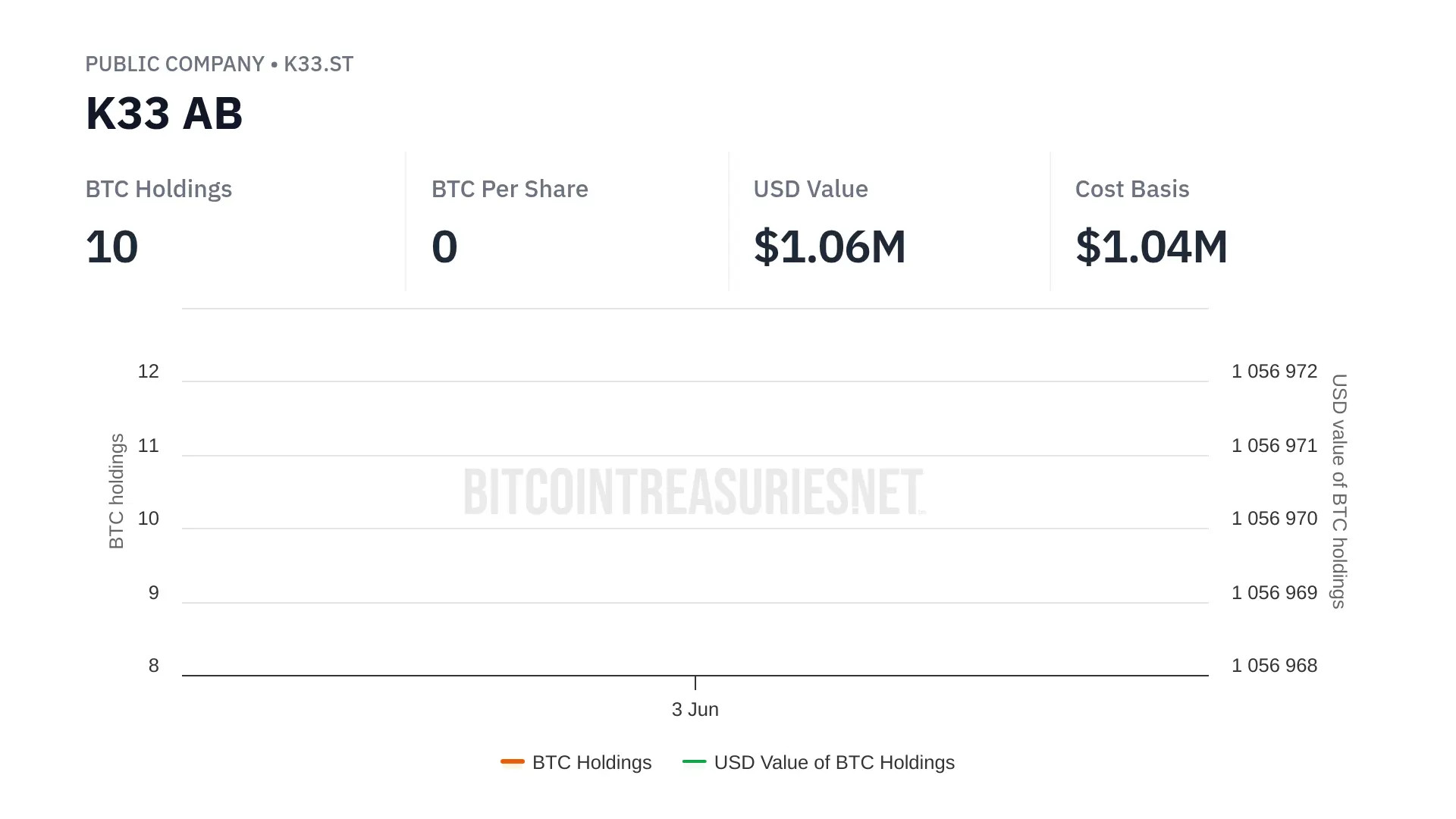Toggle the BTC Holdings legend series
The height and width of the screenshot is (819, 1456).
576,762
